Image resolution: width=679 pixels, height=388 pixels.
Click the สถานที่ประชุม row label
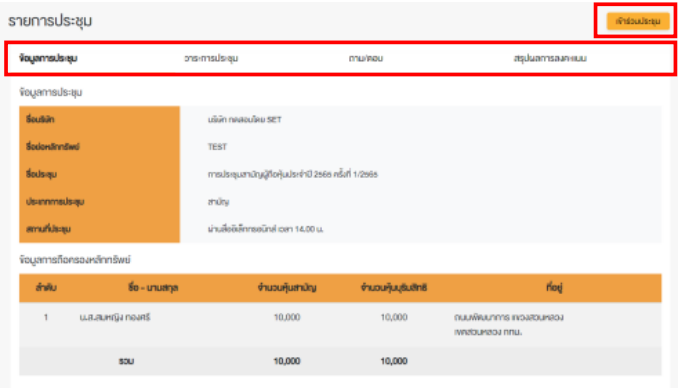click(x=48, y=229)
